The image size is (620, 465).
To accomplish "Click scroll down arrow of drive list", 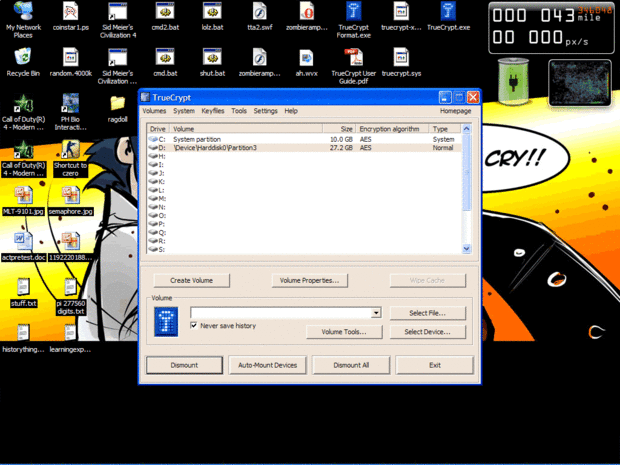I will 467,248.
